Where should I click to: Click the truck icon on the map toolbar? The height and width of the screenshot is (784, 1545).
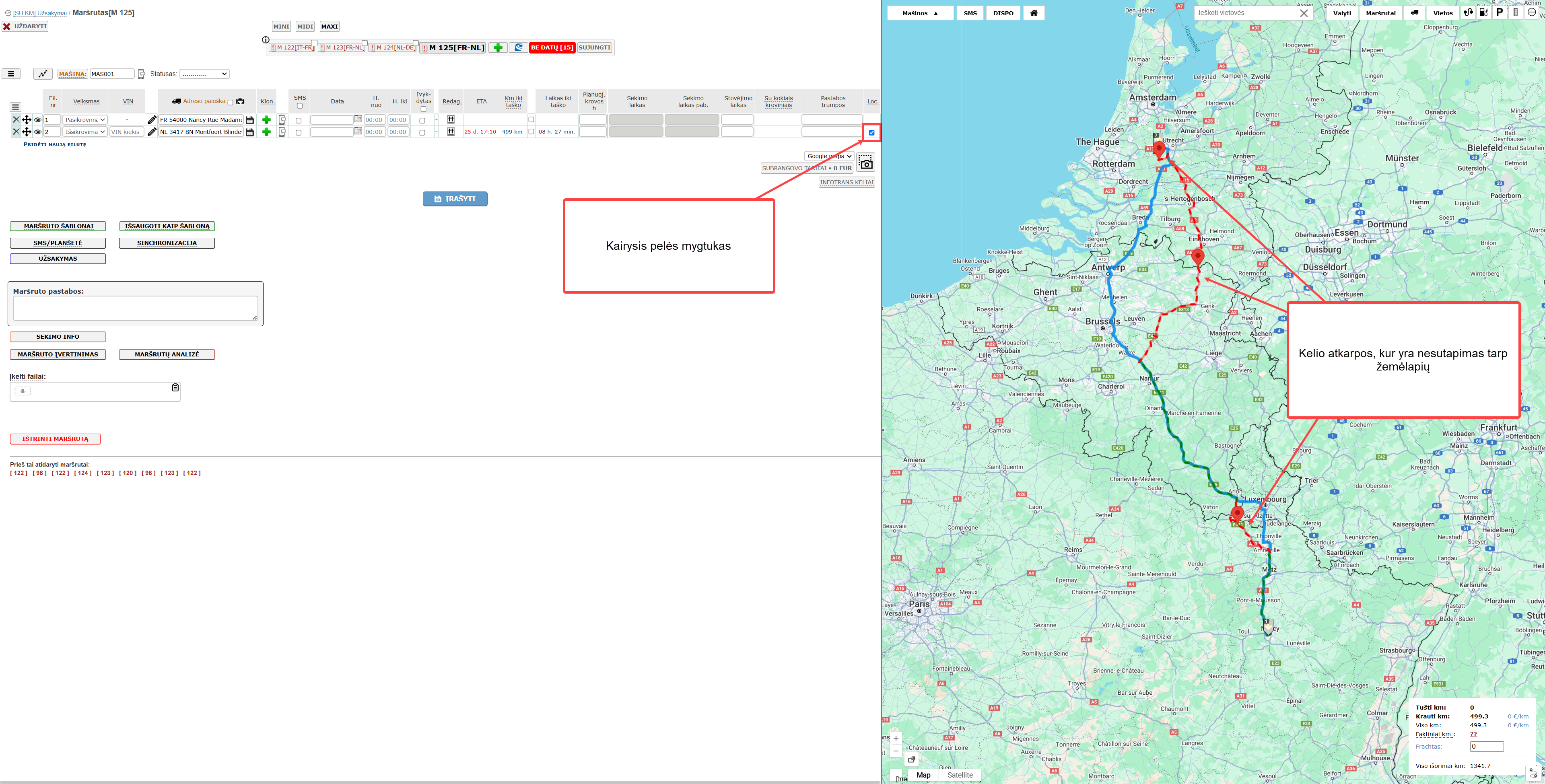1414,12
